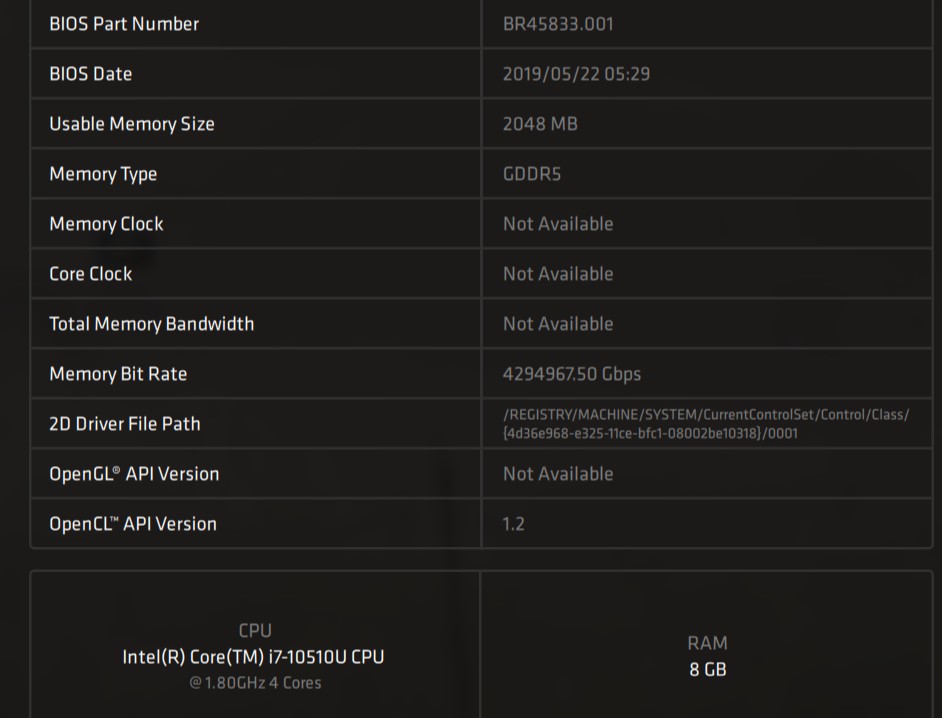Click the Usable Memory Size label
This screenshot has height=718, width=942.
pos(132,124)
